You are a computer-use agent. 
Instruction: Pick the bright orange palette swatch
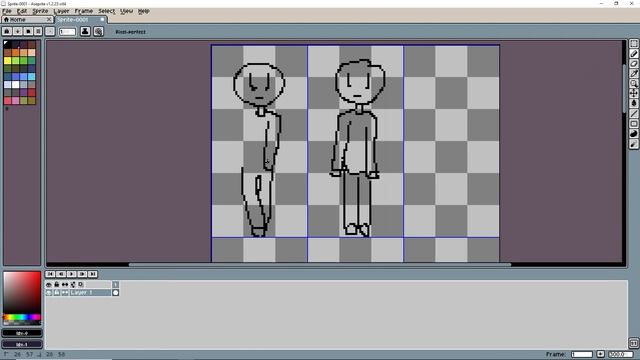[x=16, y=52]
